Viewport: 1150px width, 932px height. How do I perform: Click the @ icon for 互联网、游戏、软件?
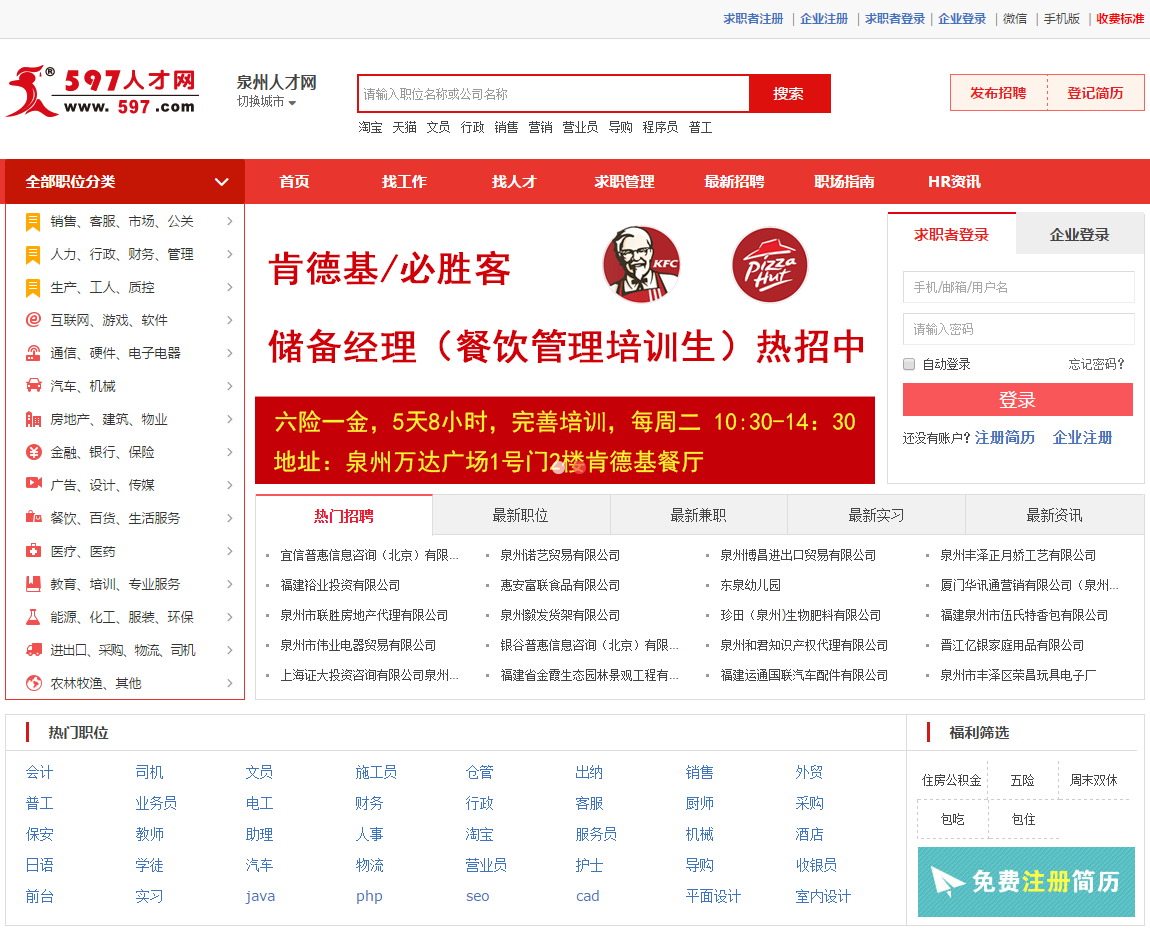point(33,320)
